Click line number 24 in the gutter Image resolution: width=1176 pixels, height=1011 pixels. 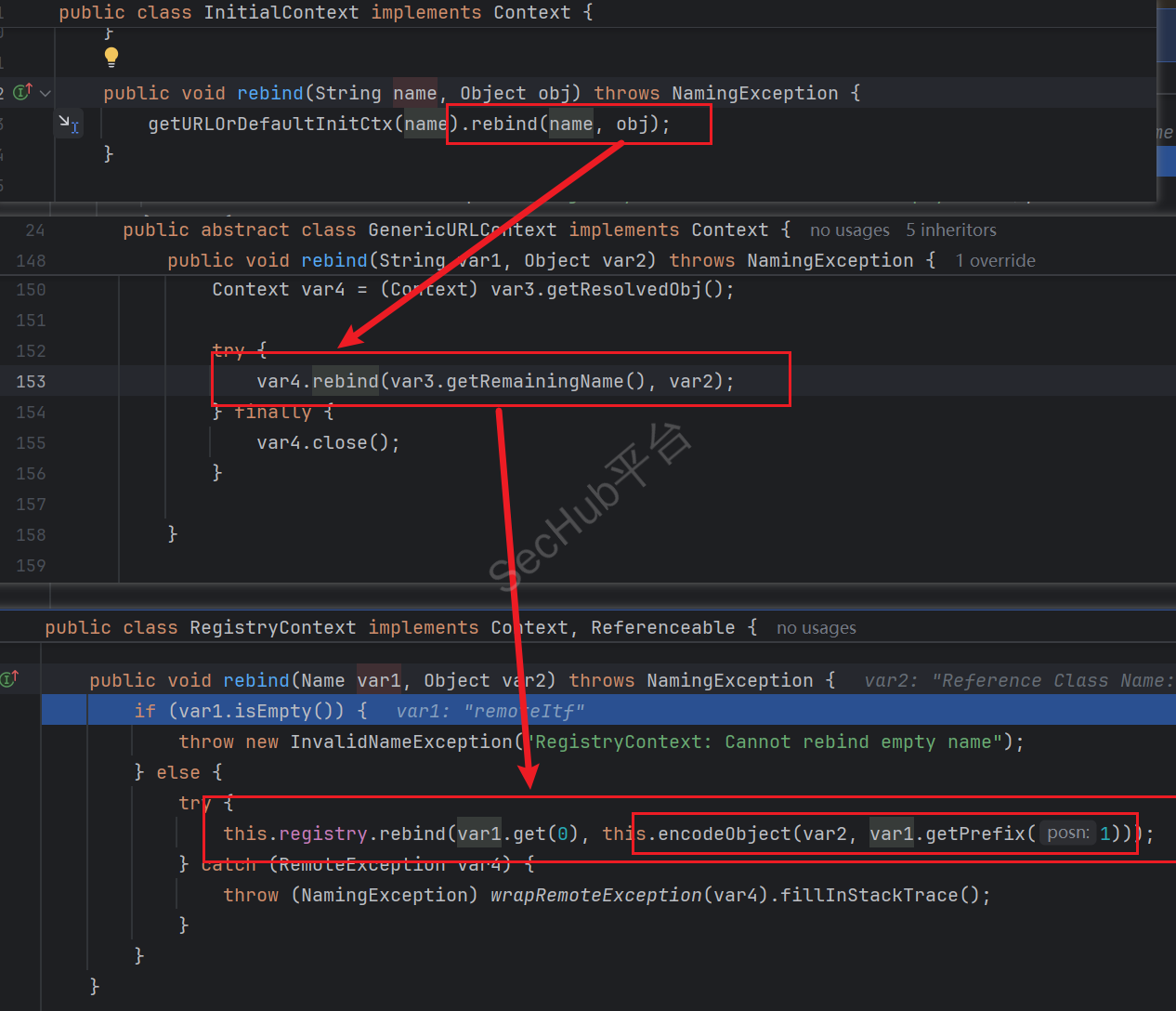35,230
